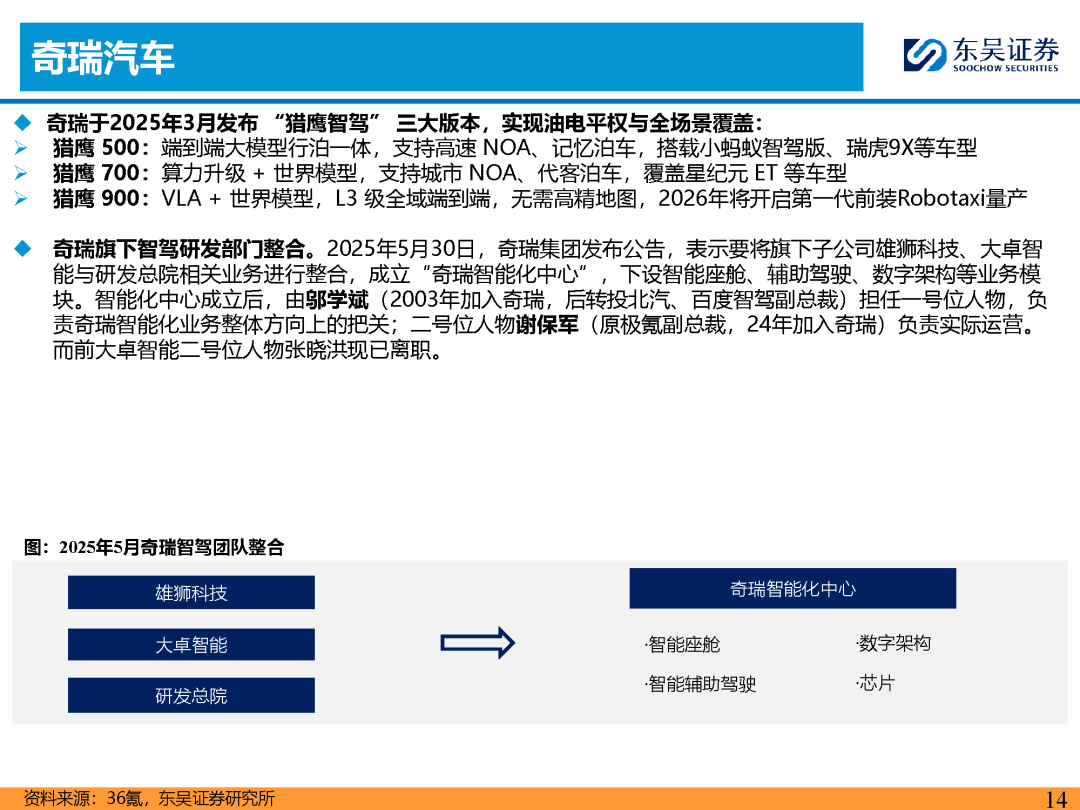Screen dimensions: 1080x810
Task: Click the arrow bullet before 猎鹰 700
Action: (21, 173)
